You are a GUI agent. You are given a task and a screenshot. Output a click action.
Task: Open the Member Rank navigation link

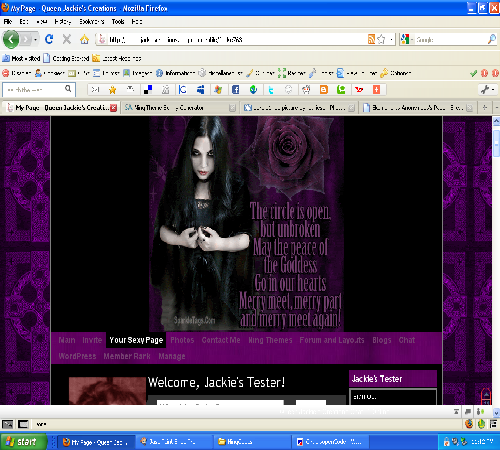[x=127, y=356]
